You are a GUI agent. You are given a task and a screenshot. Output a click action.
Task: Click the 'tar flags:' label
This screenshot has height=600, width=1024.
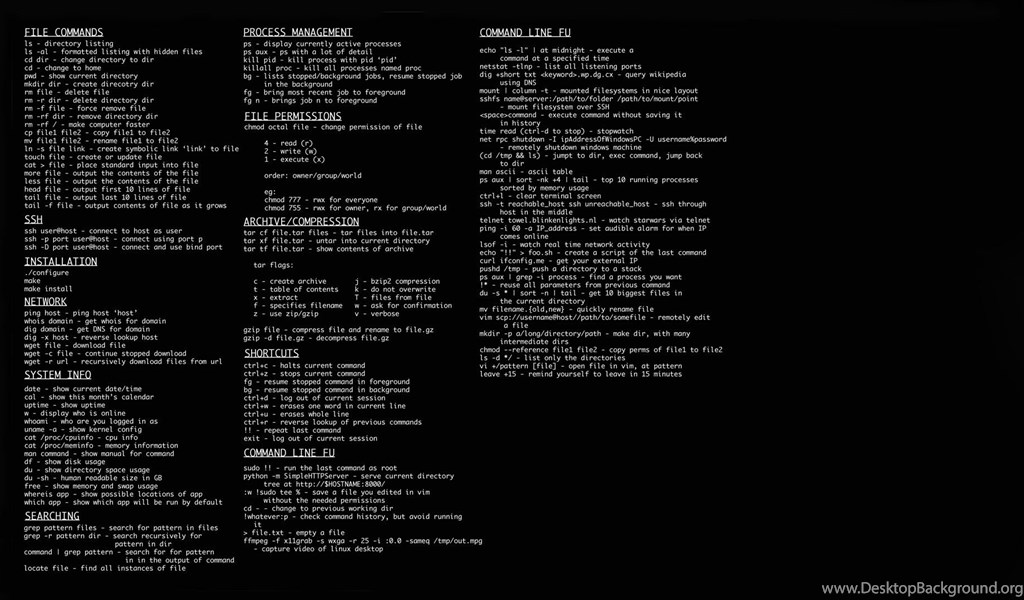point(273,265)
